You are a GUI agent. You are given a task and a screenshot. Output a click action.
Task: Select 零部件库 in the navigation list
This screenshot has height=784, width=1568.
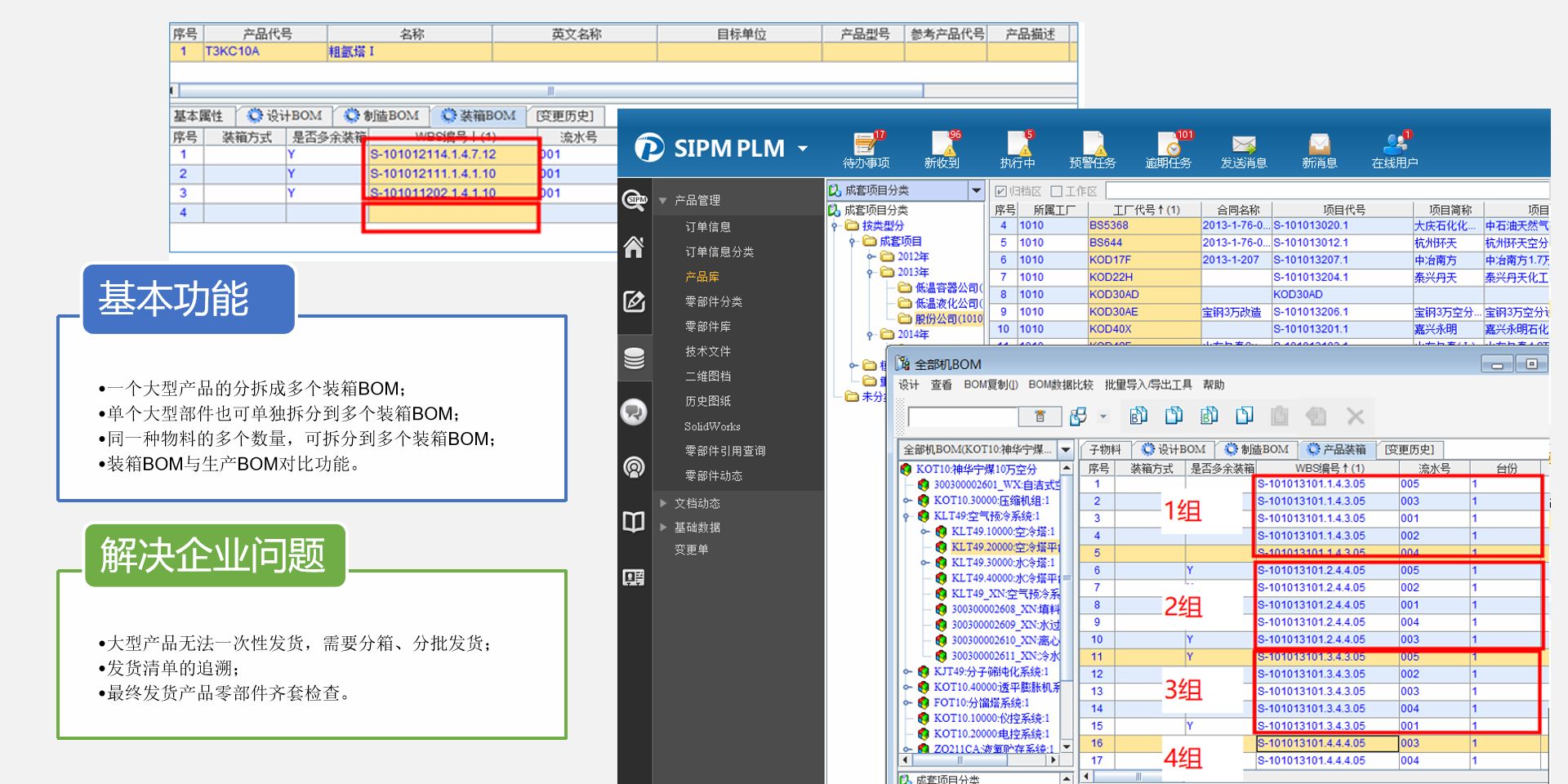(707, 327)
